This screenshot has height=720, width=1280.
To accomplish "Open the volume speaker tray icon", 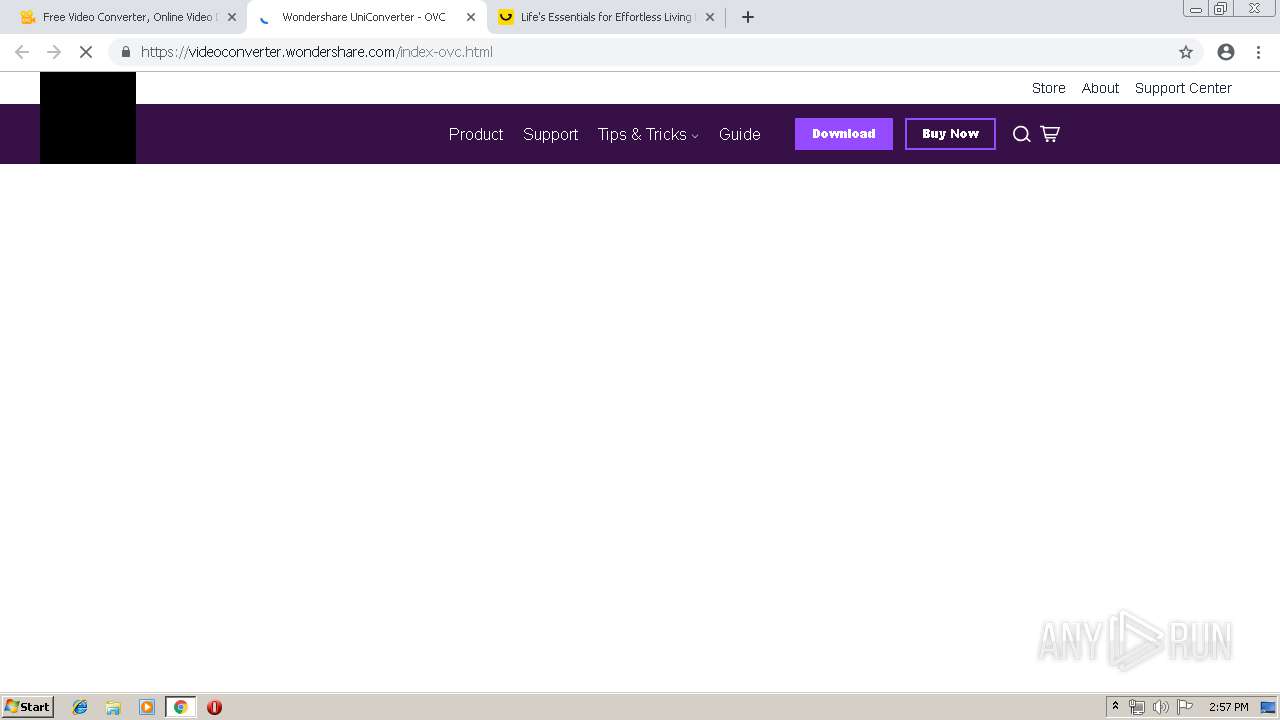I will [x=1161, y=707].
